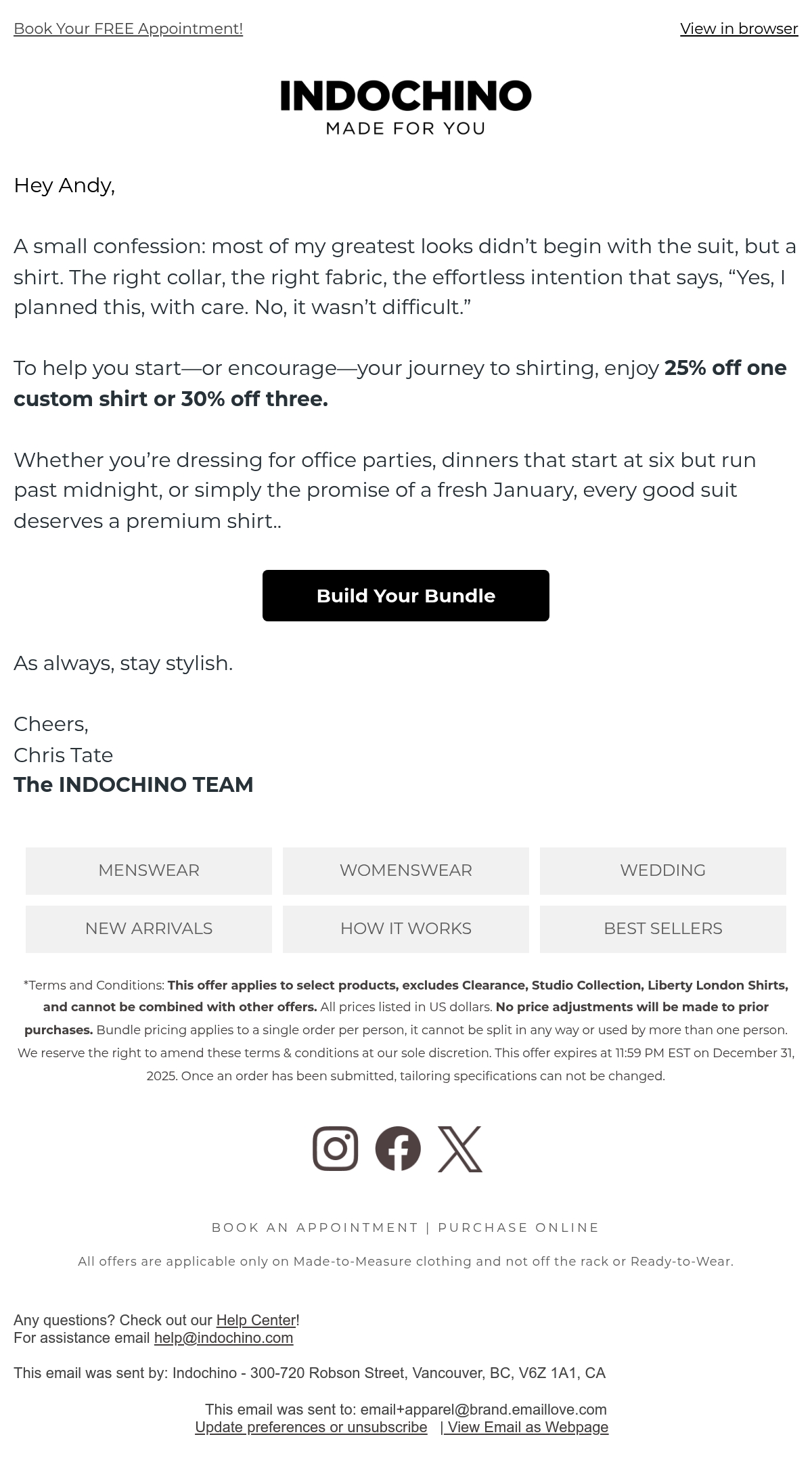The width and height of the screenshot is (812, 1462).
Task: Open Book Your FREE Appointment link
Action: pyautogui.click(x=128, y=28)
